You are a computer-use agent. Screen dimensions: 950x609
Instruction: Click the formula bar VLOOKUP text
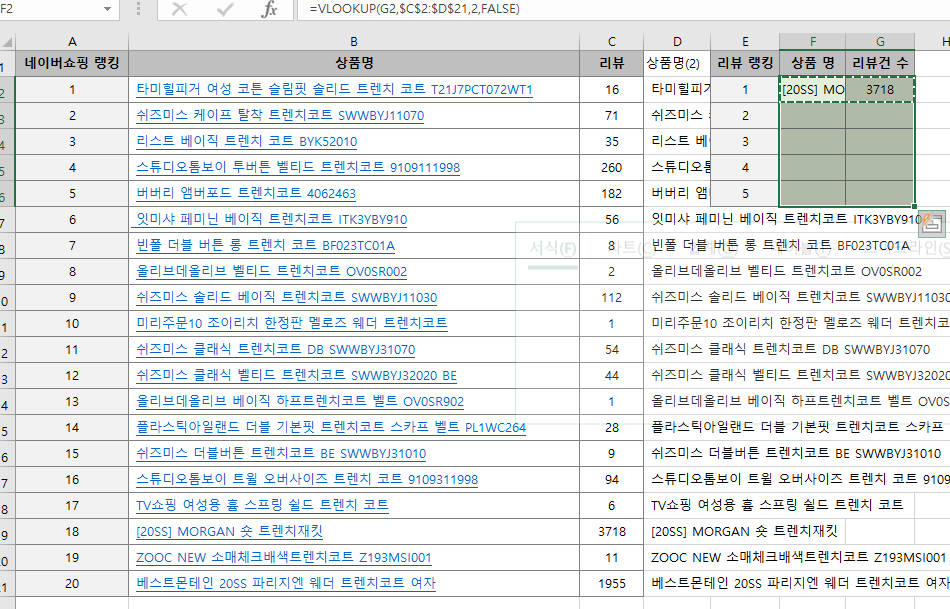pyautogui.click(x=414, y=9)
